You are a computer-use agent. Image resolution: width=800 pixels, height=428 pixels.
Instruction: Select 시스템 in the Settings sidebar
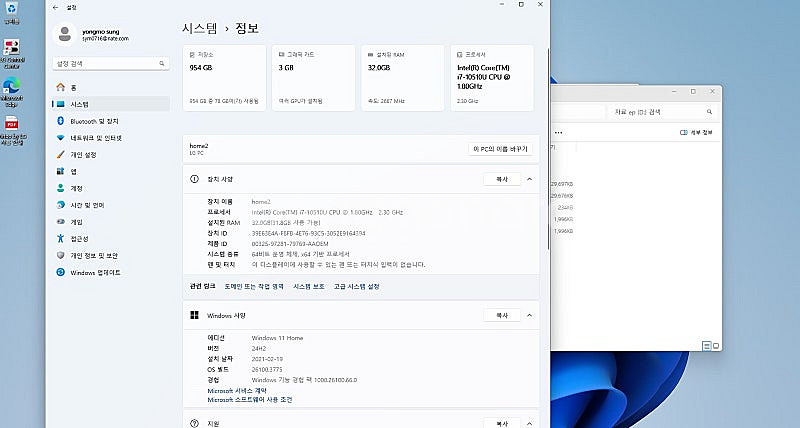[x=111, y=104]
